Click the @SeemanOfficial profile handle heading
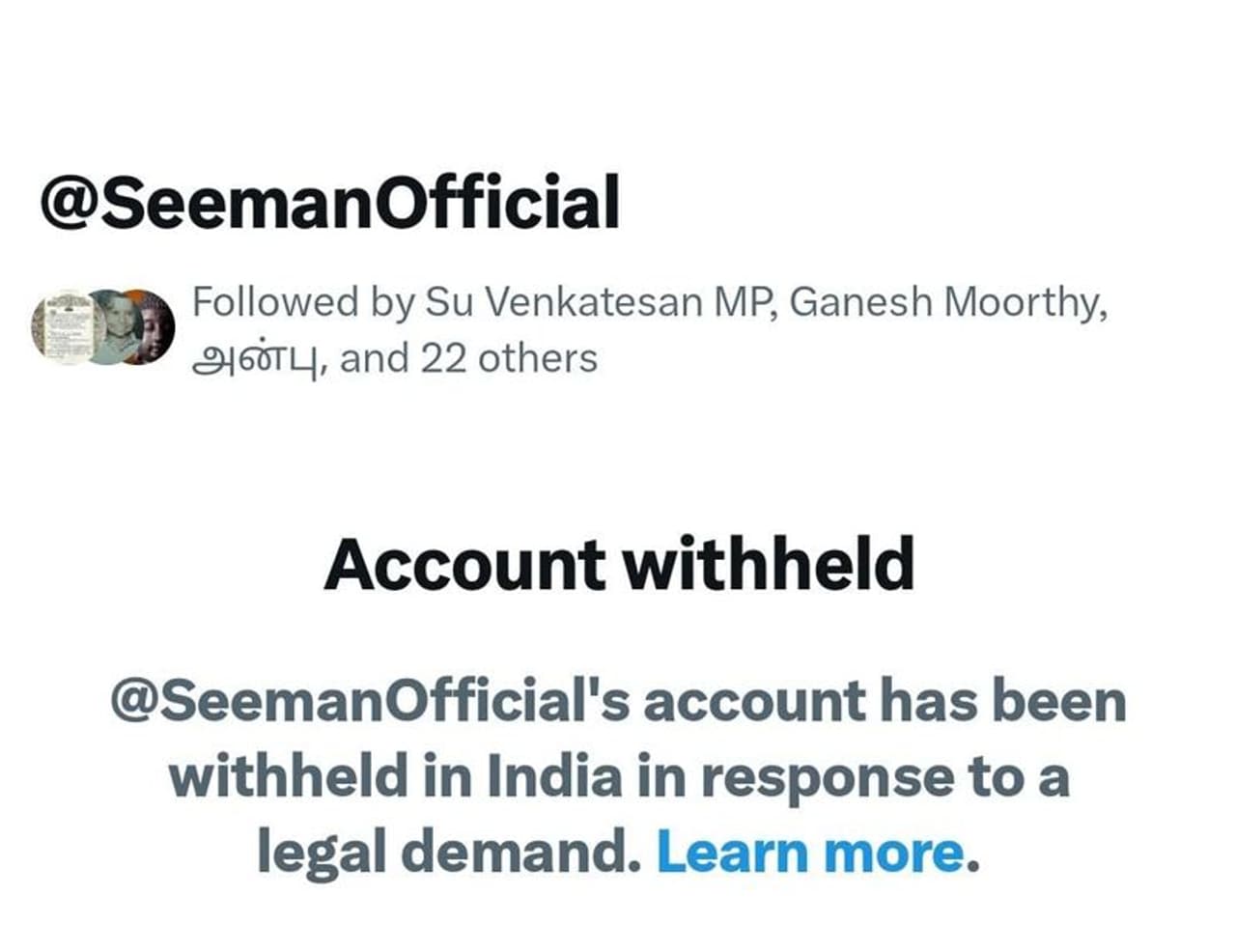The height and width of the screenshot is (952, 1236). point(328,203)
